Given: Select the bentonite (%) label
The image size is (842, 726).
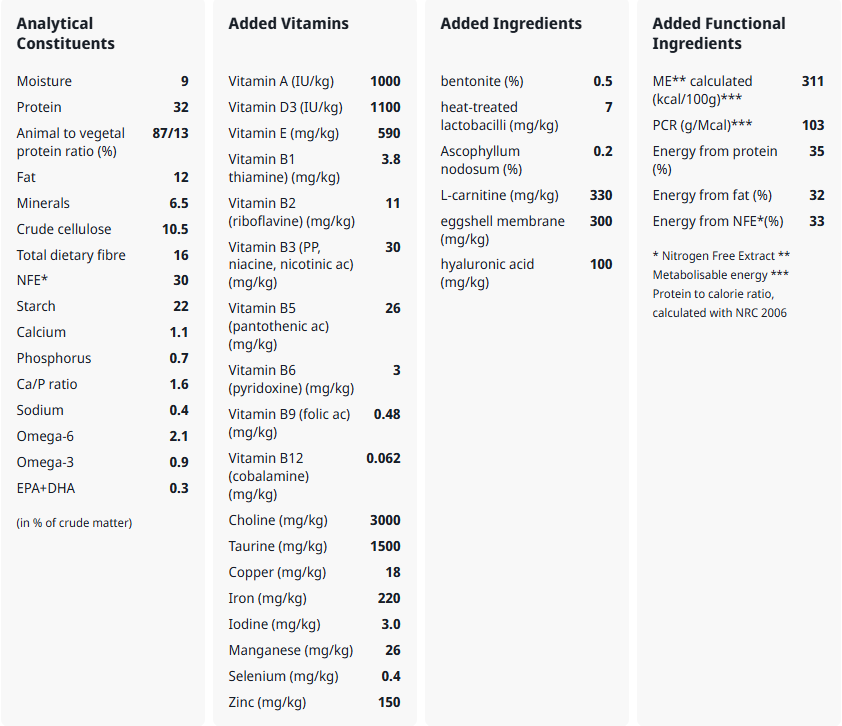Looking at the screenshot, I should click(x=482, y=82).
